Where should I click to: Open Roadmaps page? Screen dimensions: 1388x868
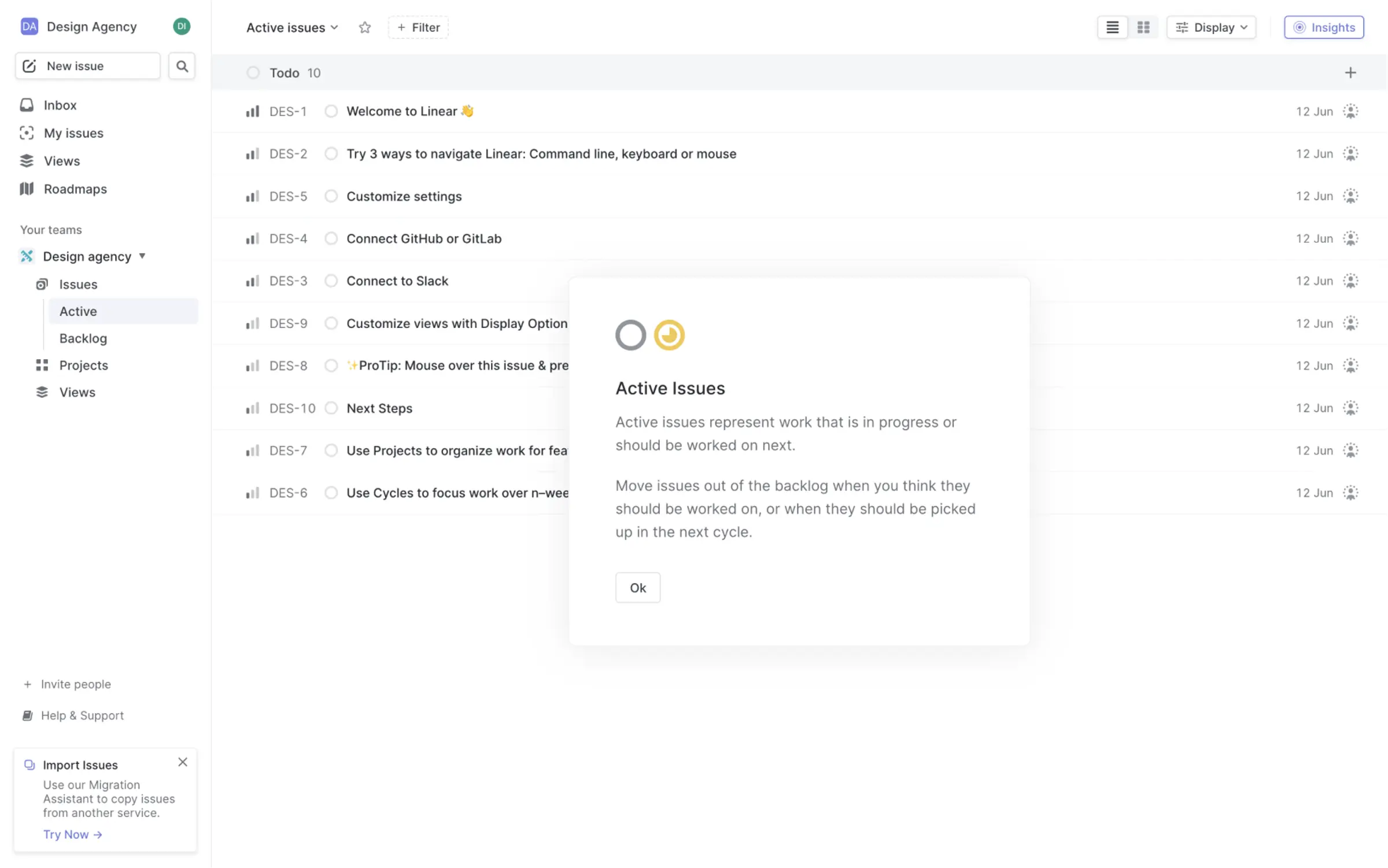pyautogui.click(x=75, y=189)
